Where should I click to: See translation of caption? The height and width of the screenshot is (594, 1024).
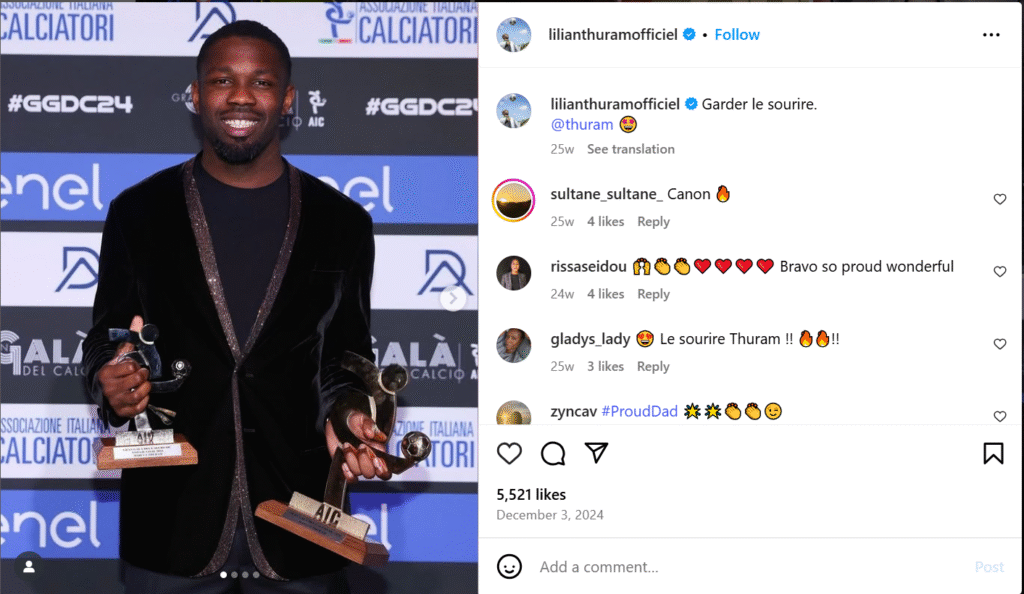tap(630, 149)
